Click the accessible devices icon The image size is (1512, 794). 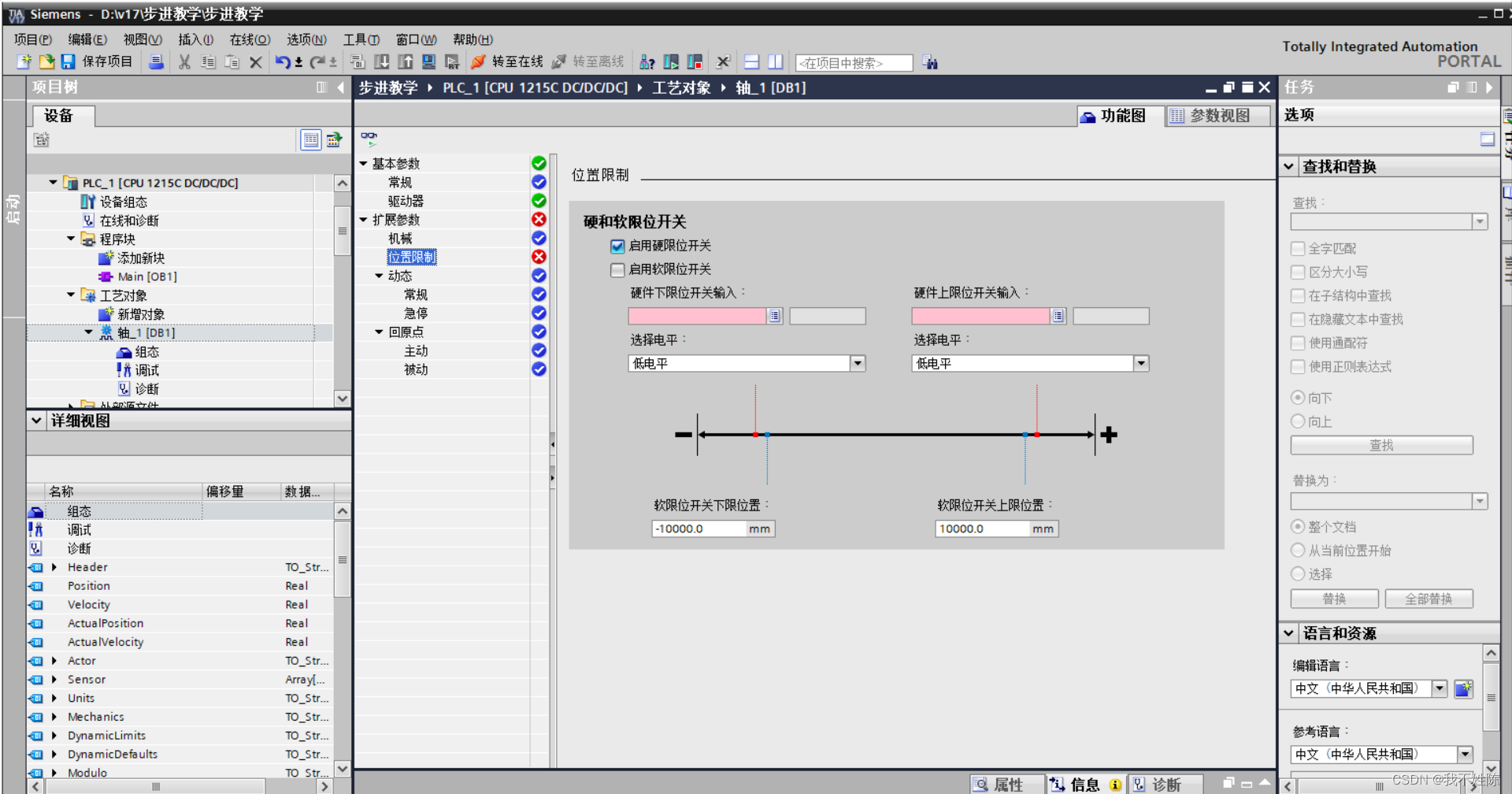[647, 61]
